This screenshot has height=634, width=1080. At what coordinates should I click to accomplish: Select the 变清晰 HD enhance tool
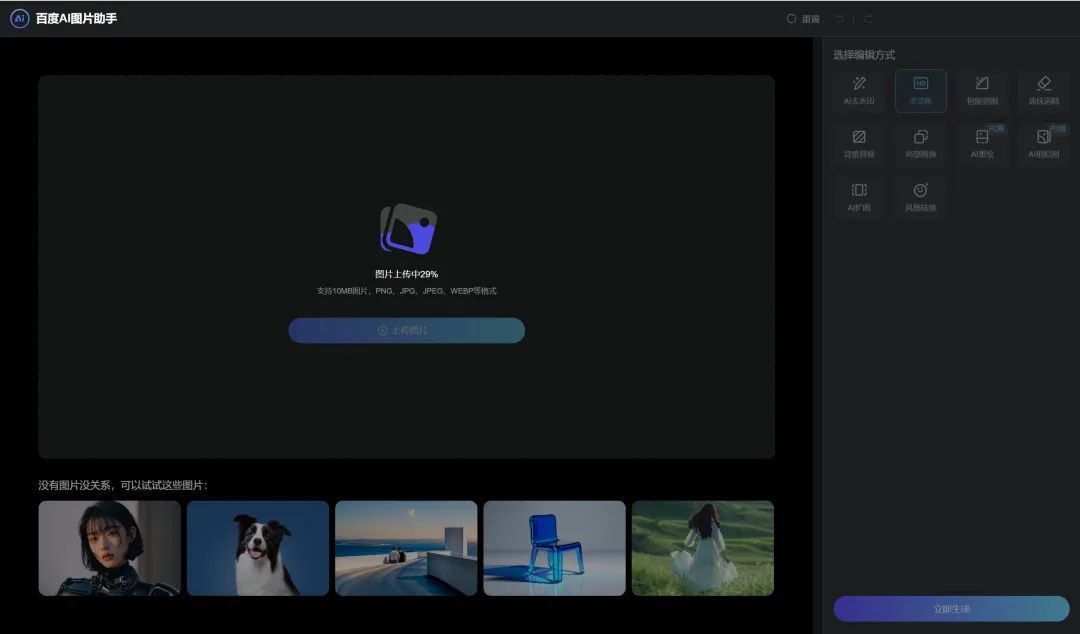click(x=921, y=91)
